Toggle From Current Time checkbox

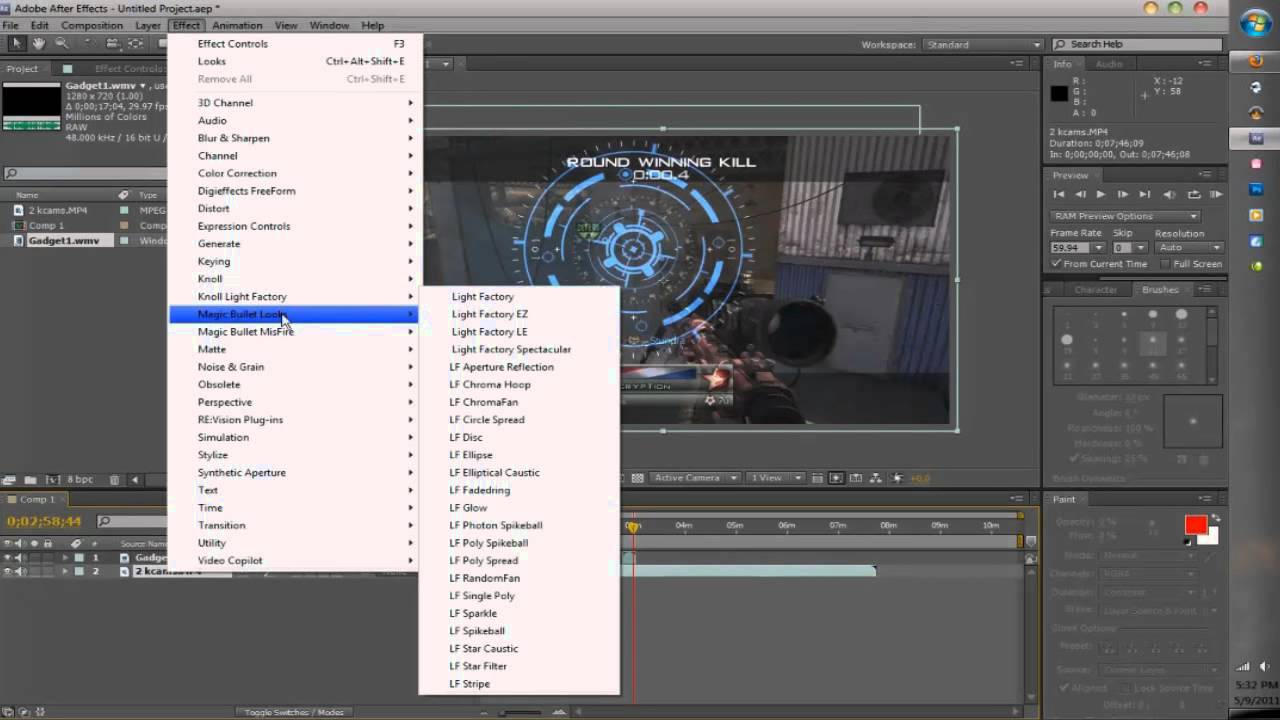tap(1056, 264)
